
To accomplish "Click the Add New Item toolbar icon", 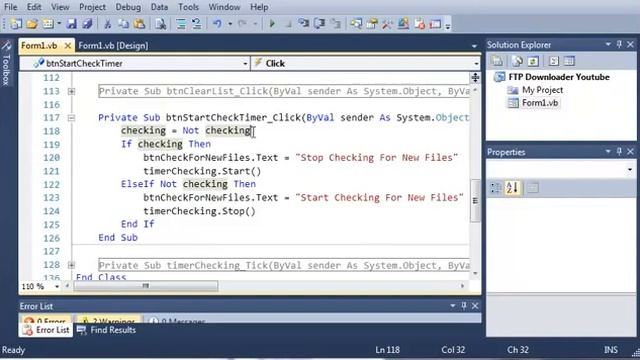I will tap(48, 24).
